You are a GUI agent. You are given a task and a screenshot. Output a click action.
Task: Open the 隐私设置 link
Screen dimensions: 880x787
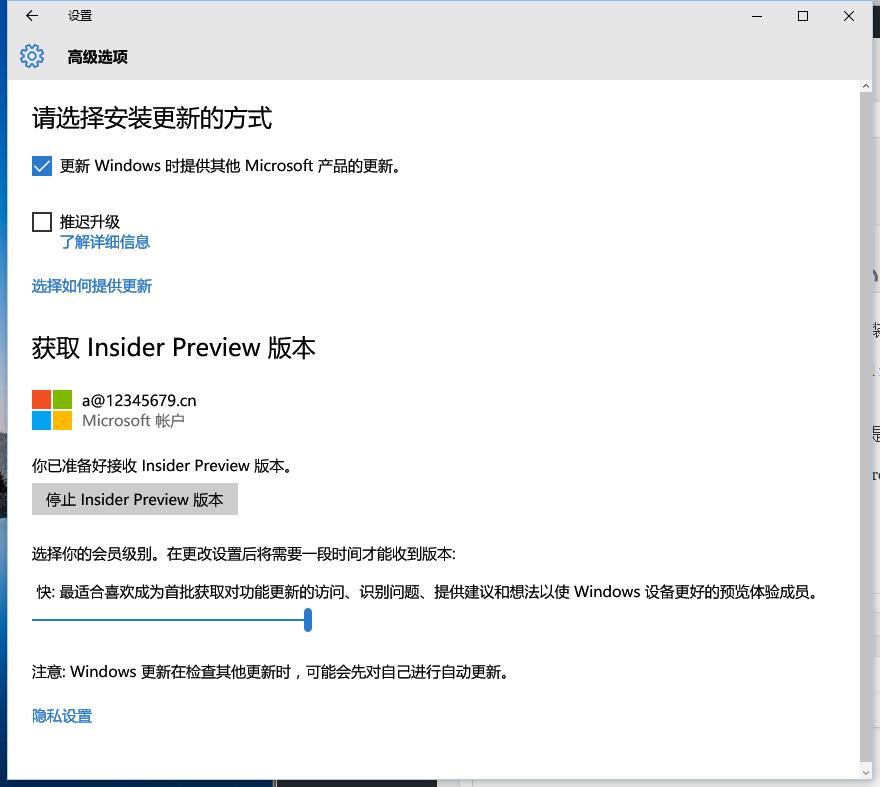pyautogui.click(x=62, y=716)
